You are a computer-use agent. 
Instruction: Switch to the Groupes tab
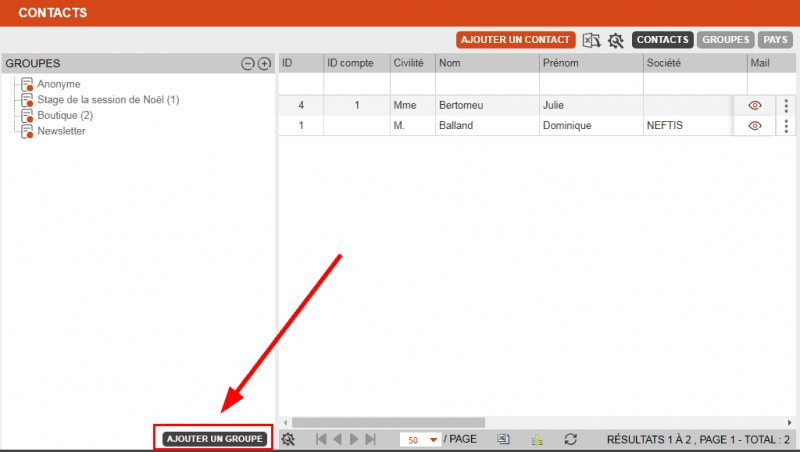[x=725, y=40]
